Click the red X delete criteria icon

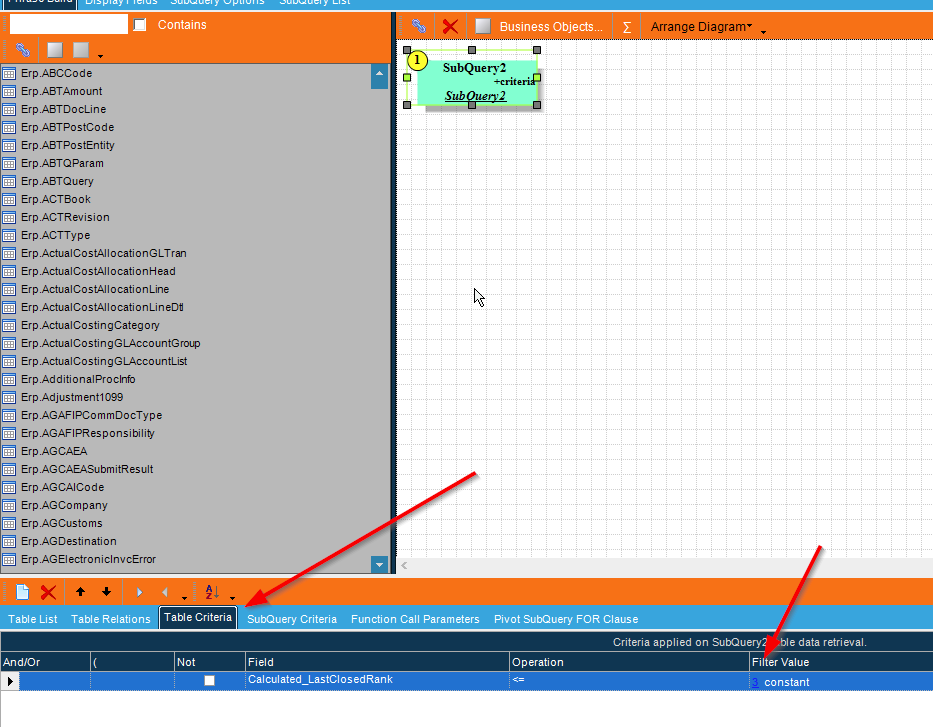[x=48, y=592]
